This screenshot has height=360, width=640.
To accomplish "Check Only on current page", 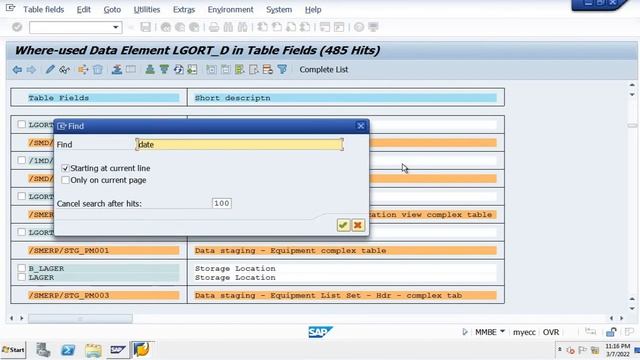I will (x=65, y=180).
